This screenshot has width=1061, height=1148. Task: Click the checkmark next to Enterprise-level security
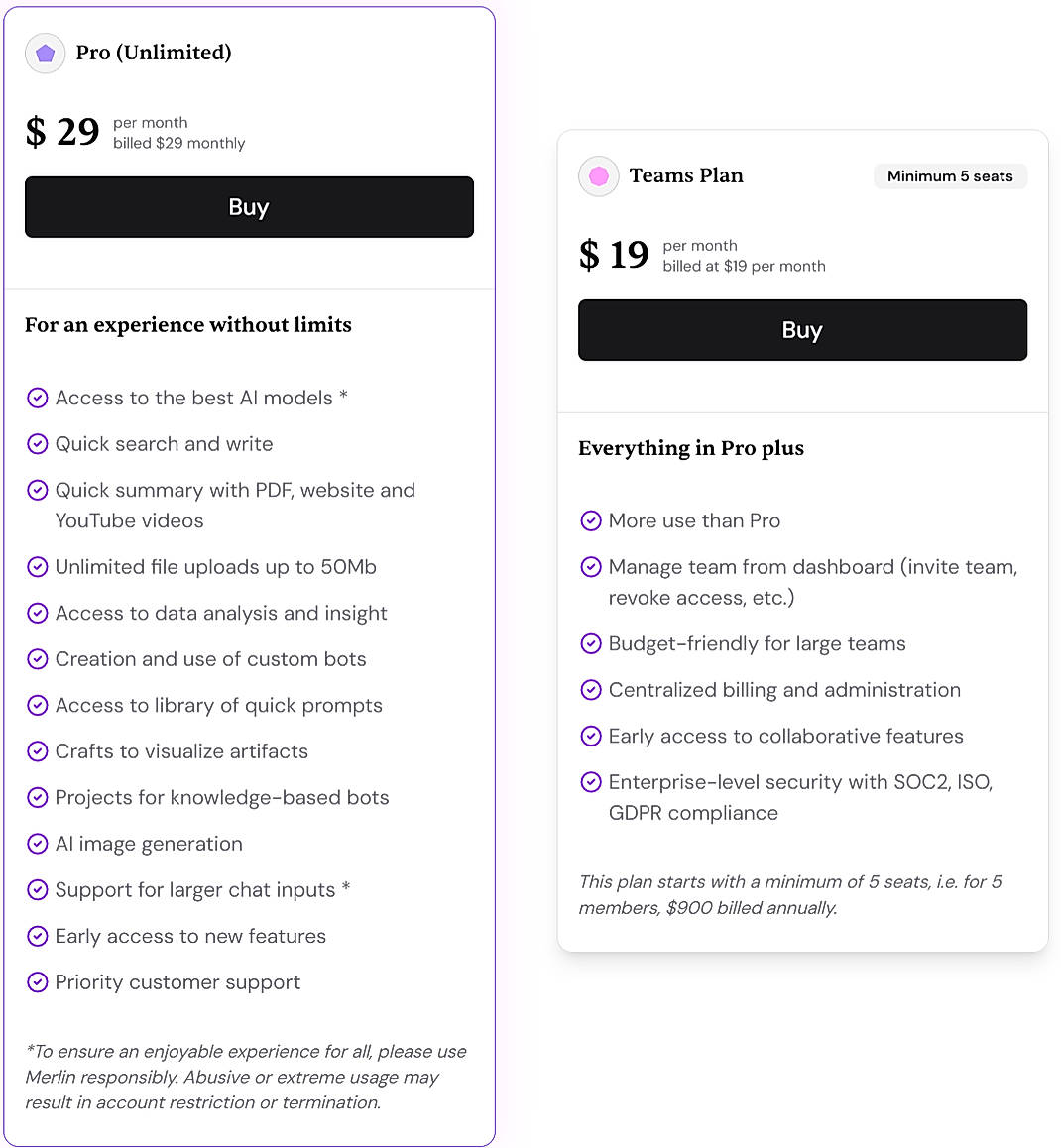[x=591, y=782]
